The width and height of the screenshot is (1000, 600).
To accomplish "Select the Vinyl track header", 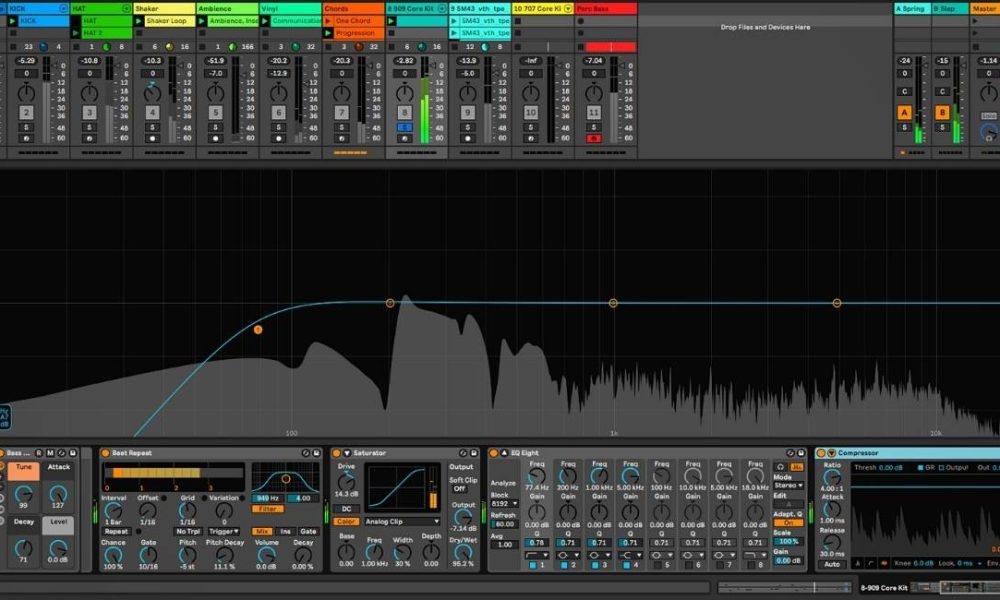I will pyautogui.click(x=290, y=9).
